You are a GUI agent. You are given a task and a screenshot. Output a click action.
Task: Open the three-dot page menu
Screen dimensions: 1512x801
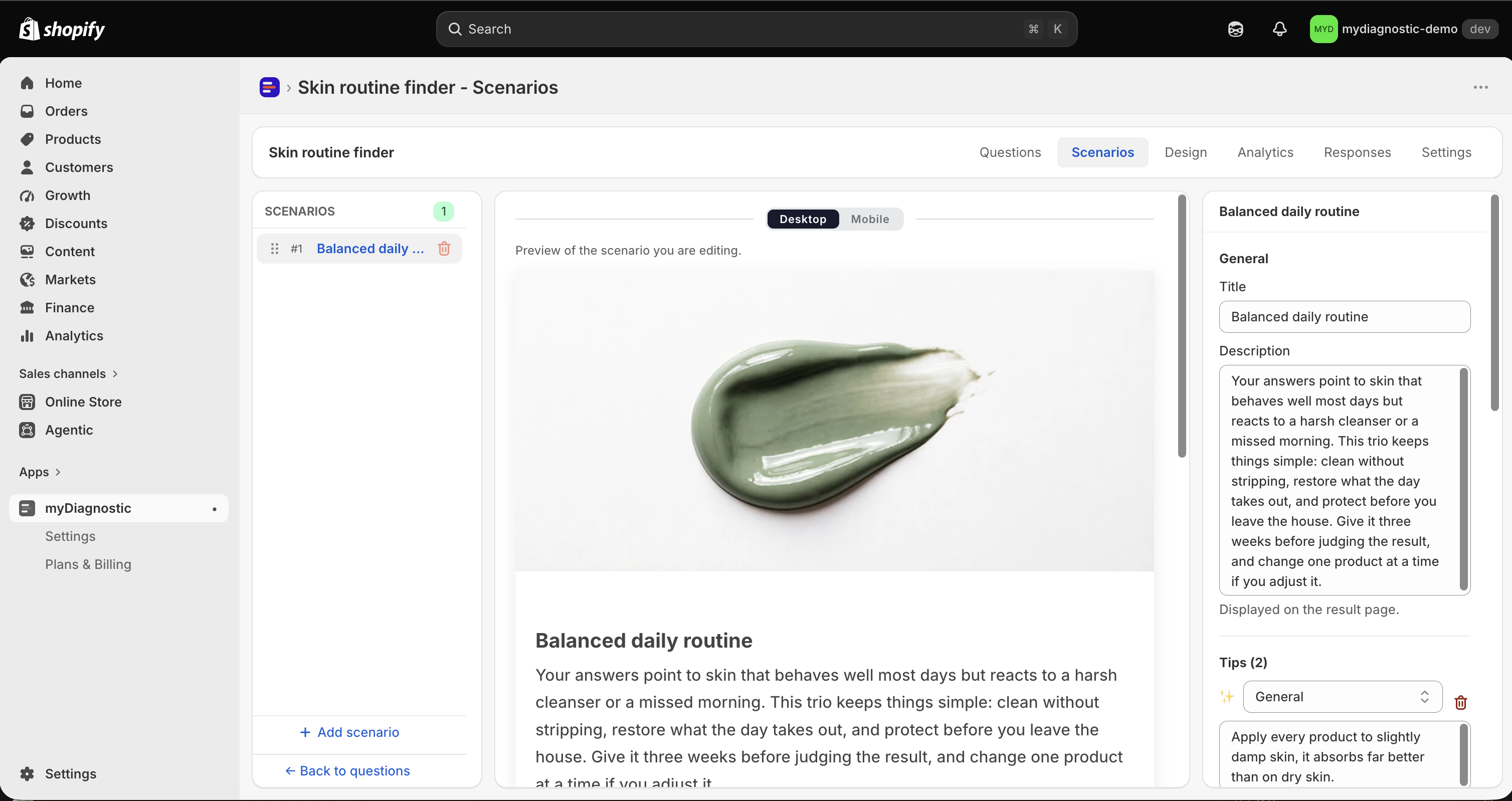click(x=1480, y=87)
